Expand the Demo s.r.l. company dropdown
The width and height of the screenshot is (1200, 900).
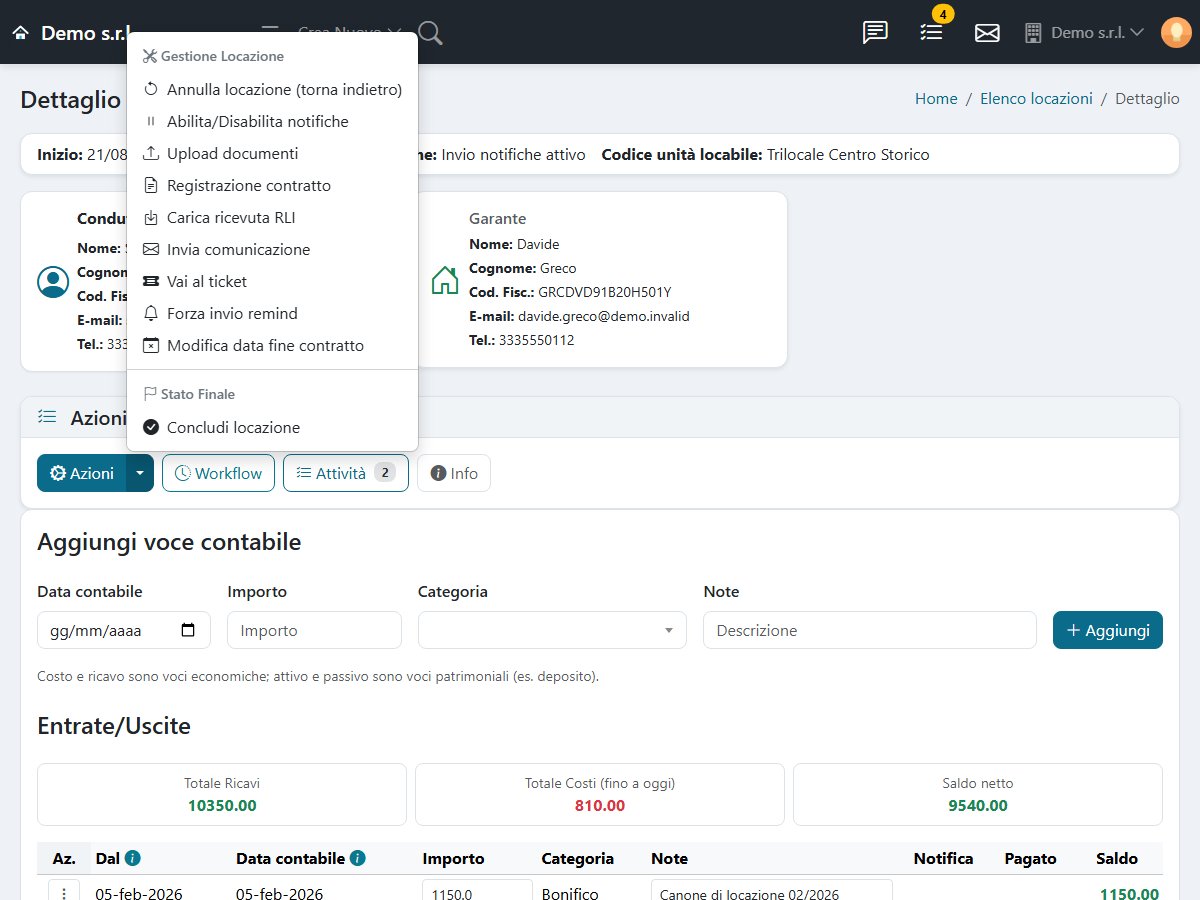[x=1085, y=33]
